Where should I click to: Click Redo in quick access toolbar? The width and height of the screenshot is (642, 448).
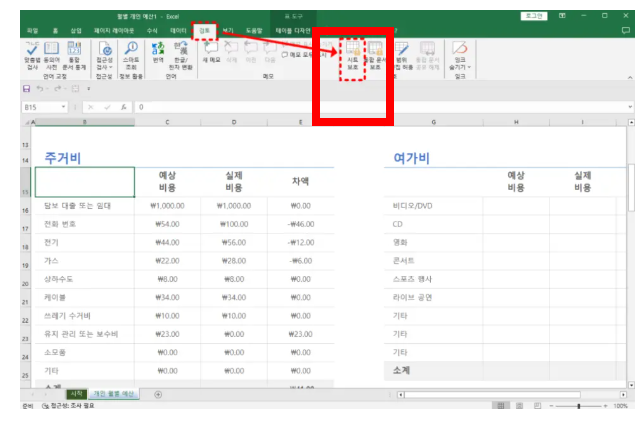tap(57, 88)
